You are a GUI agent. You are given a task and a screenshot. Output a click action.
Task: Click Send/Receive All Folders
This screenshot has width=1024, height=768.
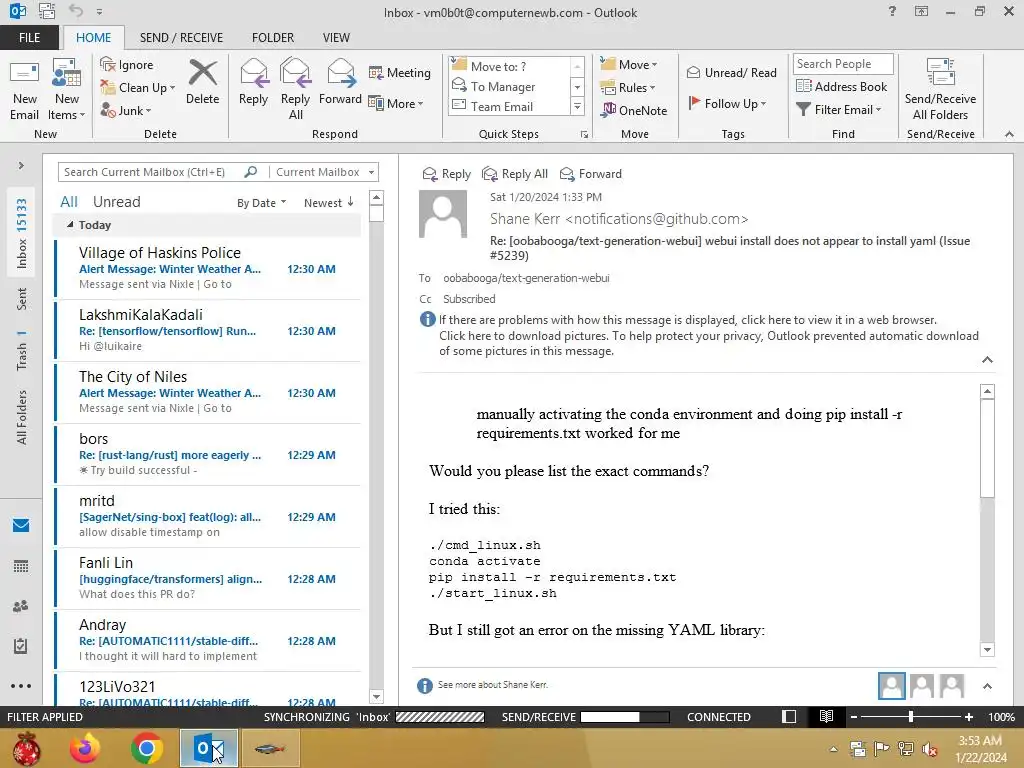940,90
